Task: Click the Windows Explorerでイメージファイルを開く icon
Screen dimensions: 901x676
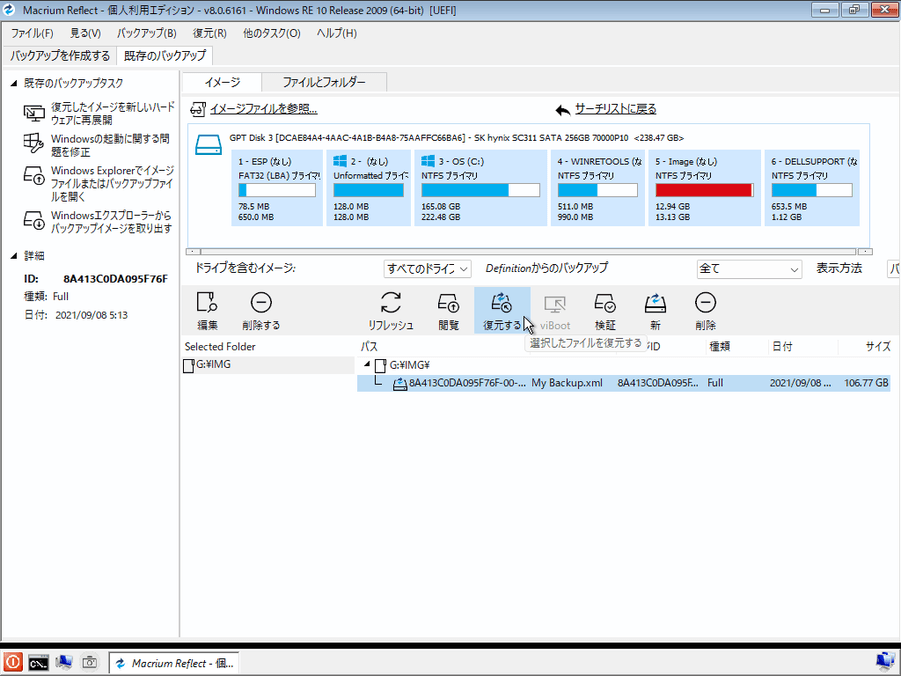Action: point(34,176)
